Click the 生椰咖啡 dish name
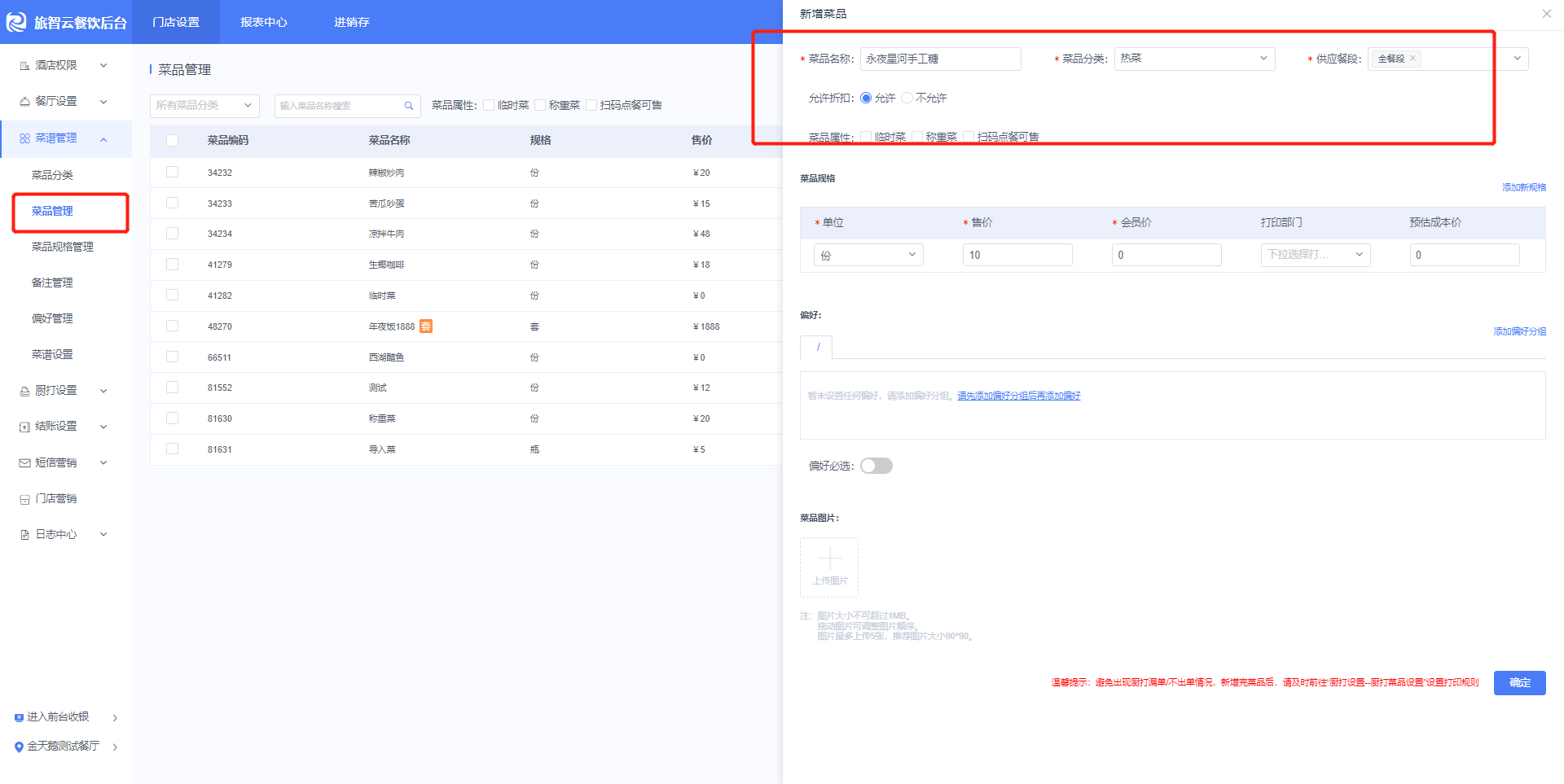Viewport: 1564px width, 784px height. [386, 265]
